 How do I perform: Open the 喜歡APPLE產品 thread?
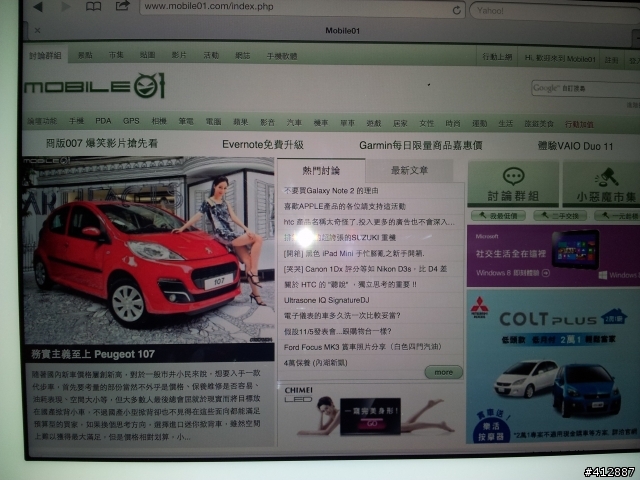tap(344, 207)
